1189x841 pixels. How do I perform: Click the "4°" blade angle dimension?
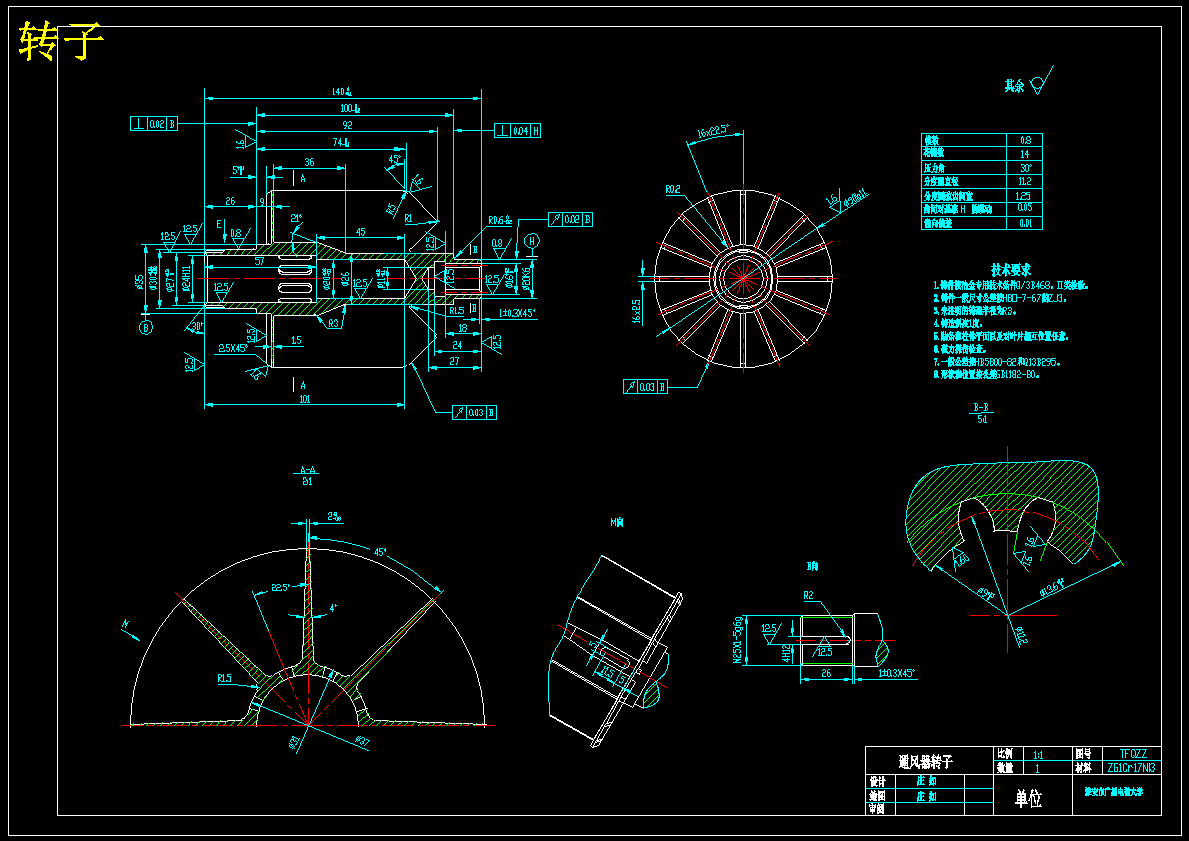(333, 607)
